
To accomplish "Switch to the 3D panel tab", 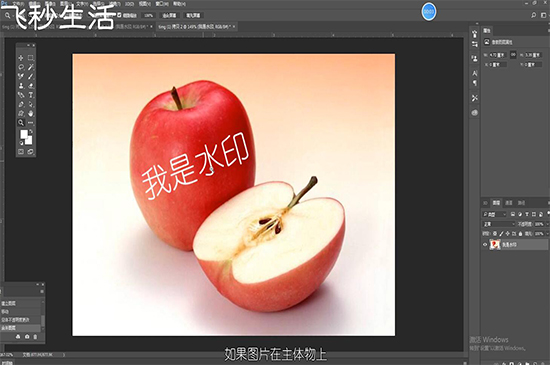I will [485, 203].
